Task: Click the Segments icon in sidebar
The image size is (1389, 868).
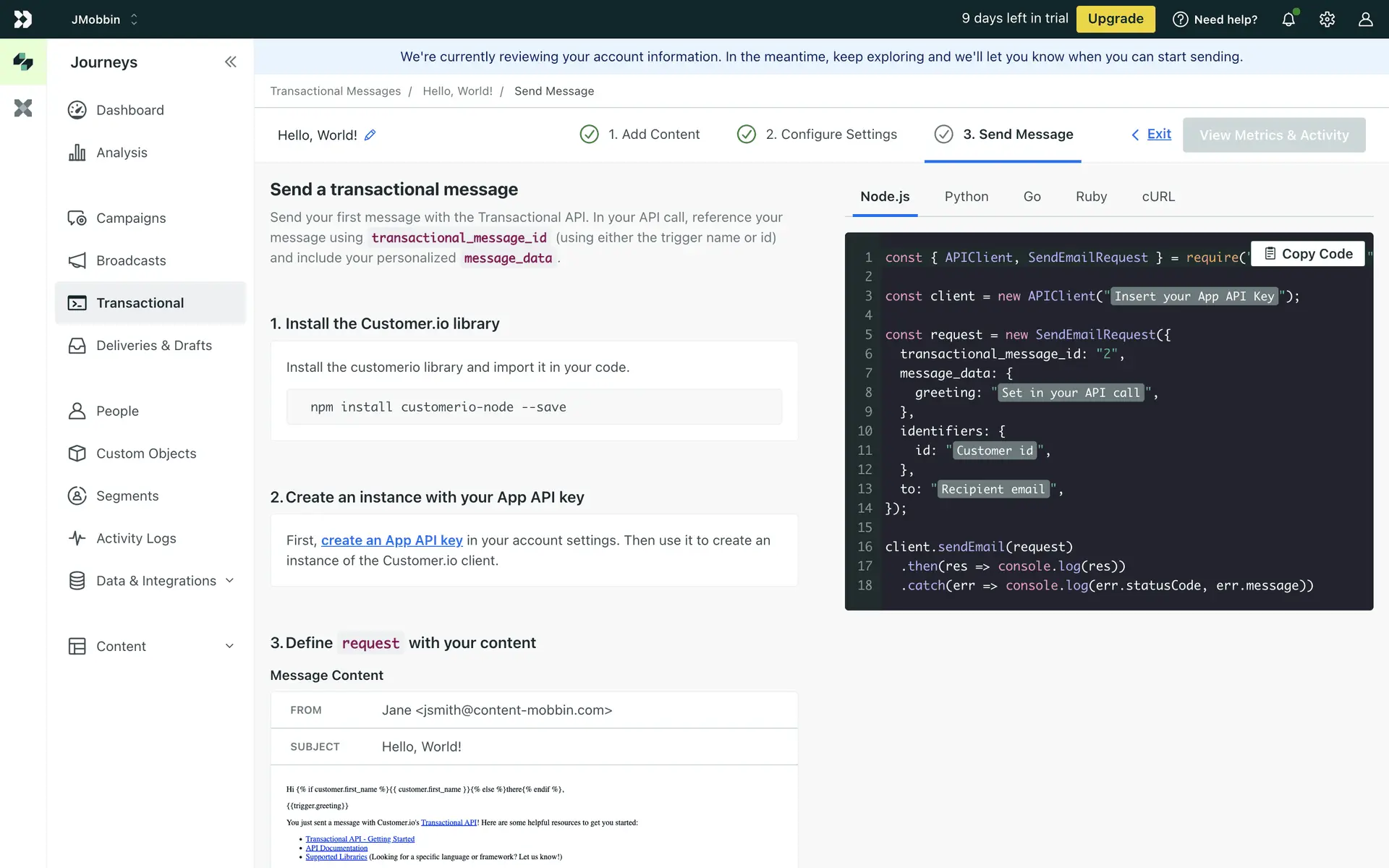Action: click(77, 496)
